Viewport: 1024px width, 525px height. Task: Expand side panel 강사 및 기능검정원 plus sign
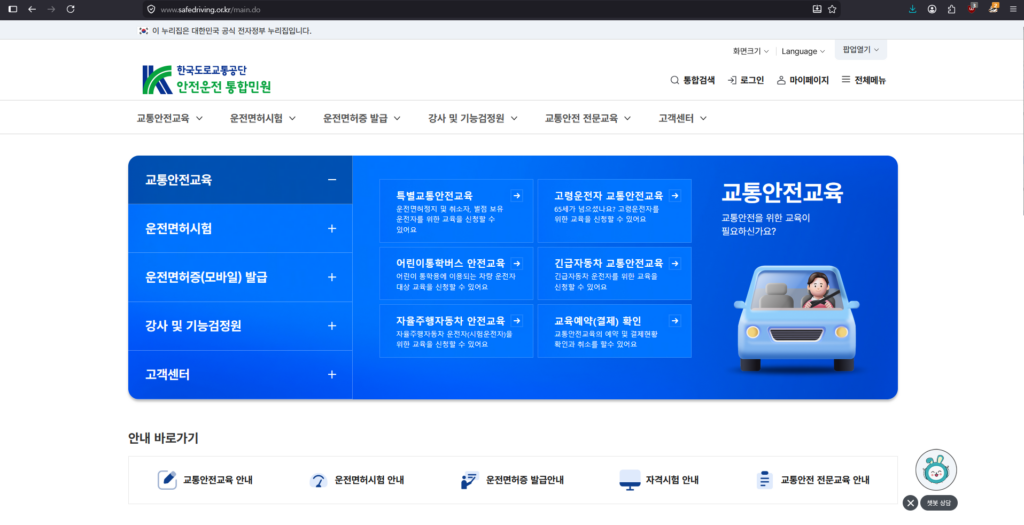pos(332,326)
